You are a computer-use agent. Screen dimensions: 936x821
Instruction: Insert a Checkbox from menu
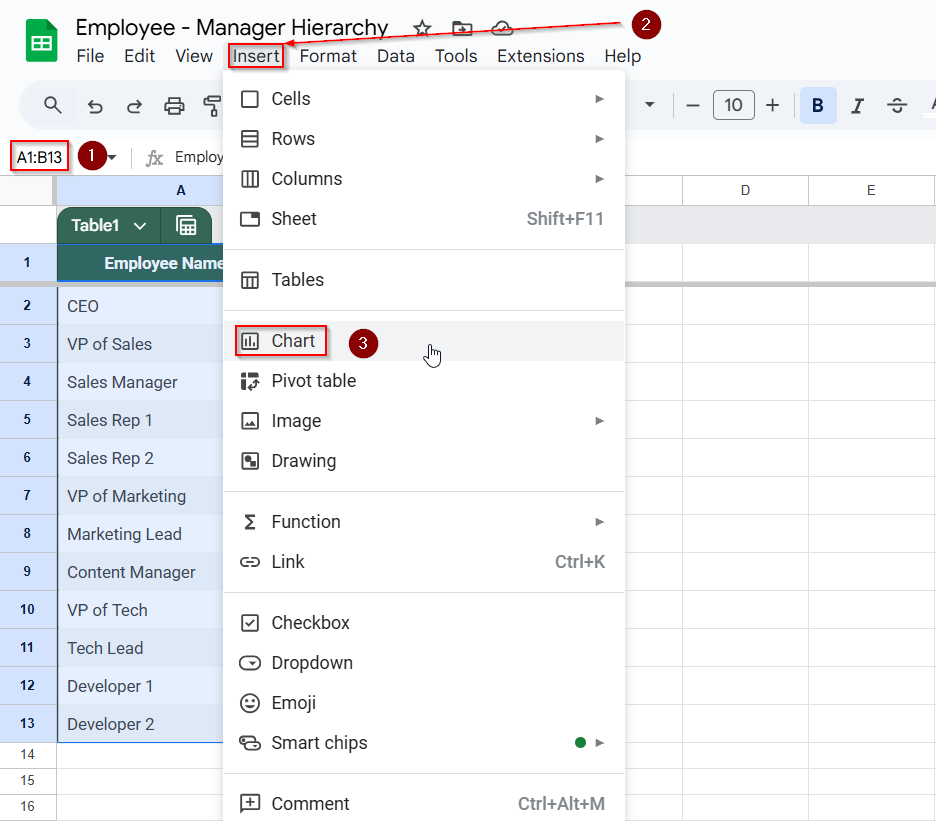click(424, 623)
